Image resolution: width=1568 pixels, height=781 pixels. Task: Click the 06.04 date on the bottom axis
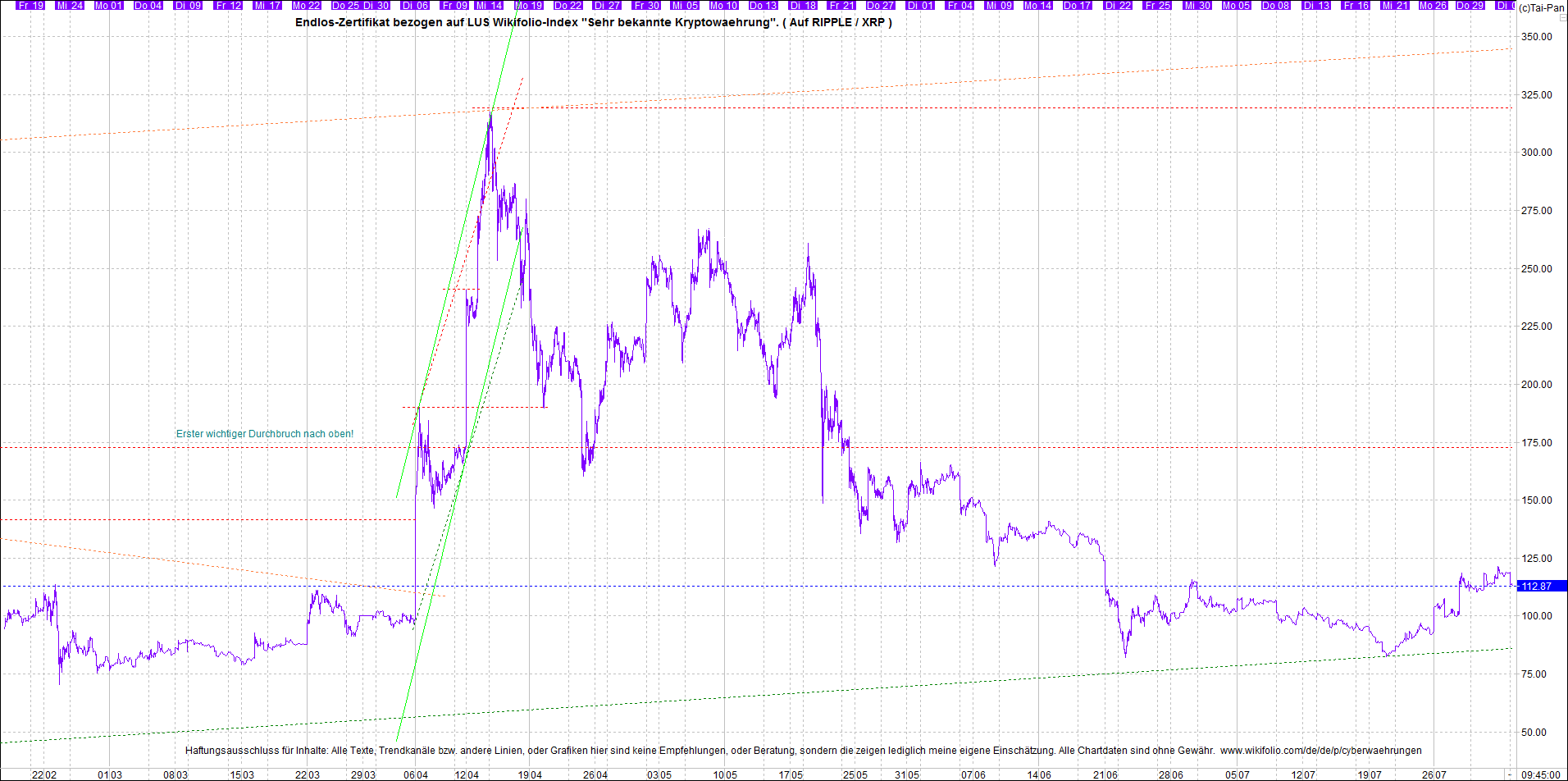pos(416,774)
